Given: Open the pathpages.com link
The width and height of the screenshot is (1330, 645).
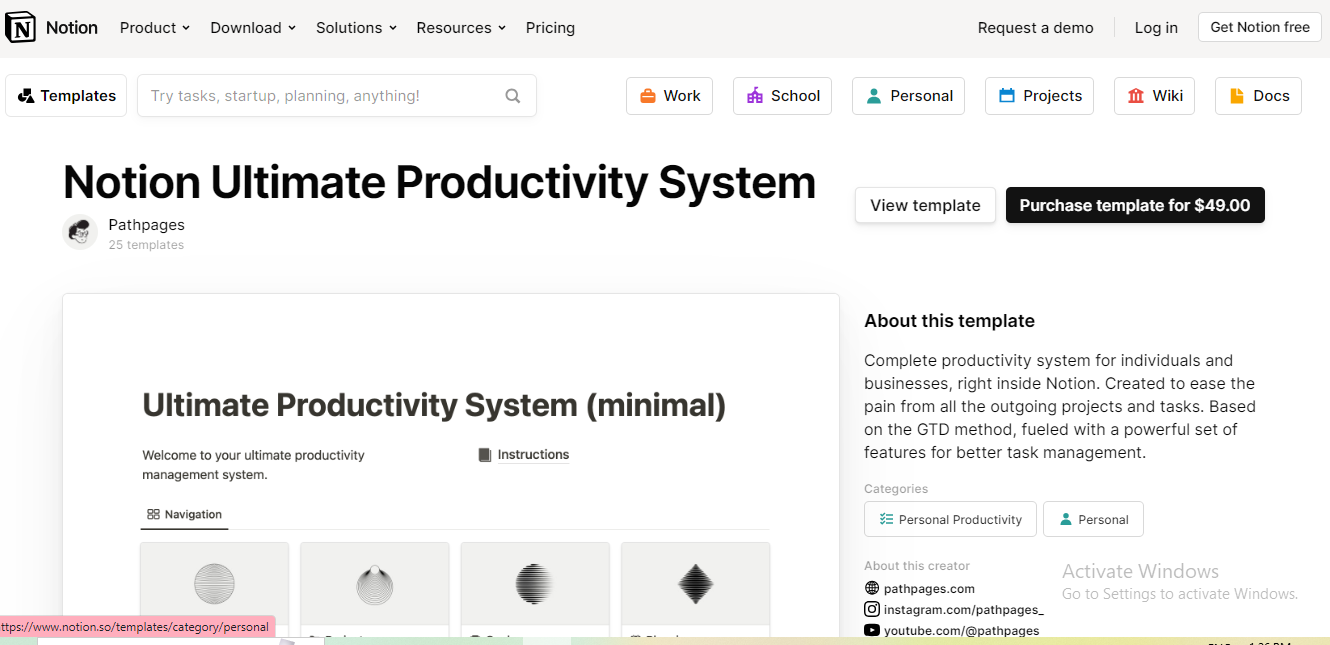Looking at the screenshot, I should click(929, 589).
